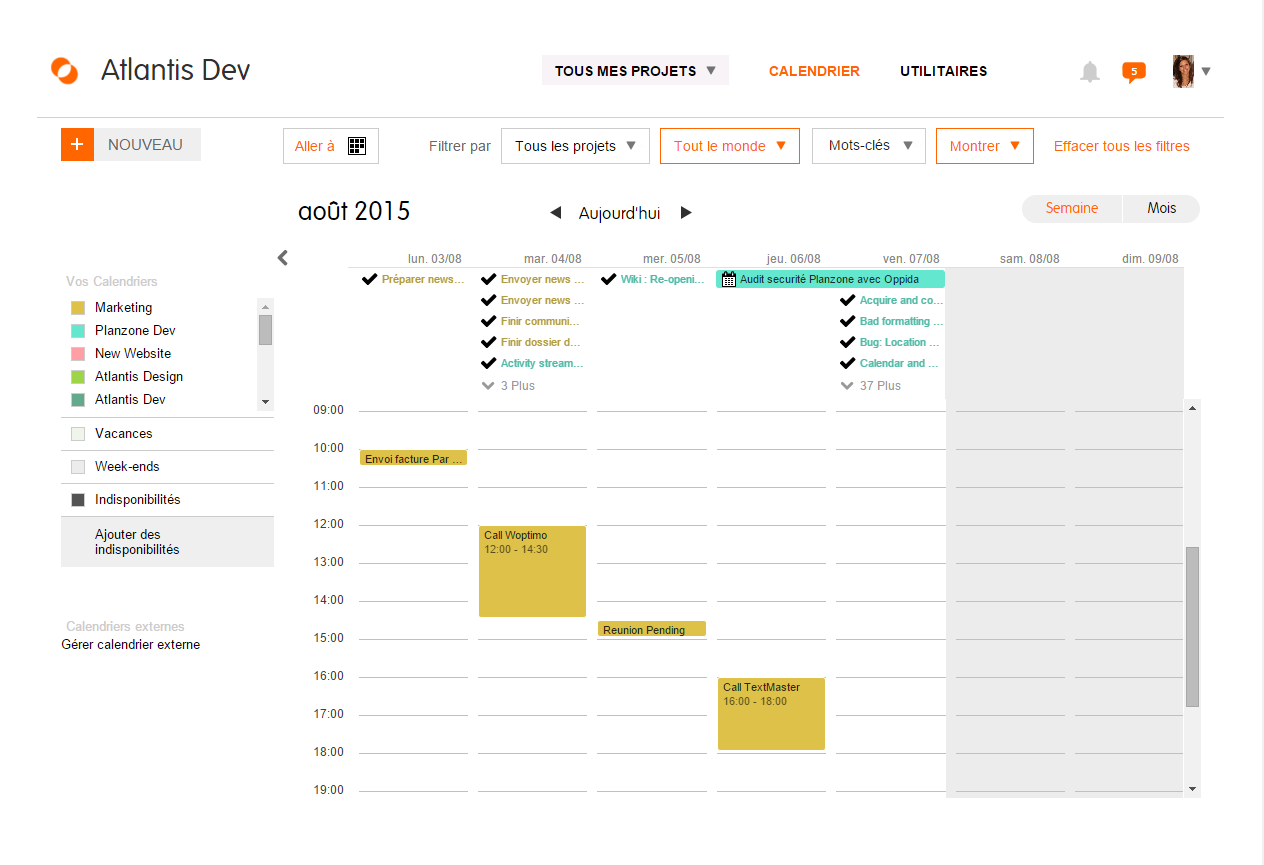Click Ajouter des indisponibilités
Screen dimensions: 1264x865
pos(167,542)
